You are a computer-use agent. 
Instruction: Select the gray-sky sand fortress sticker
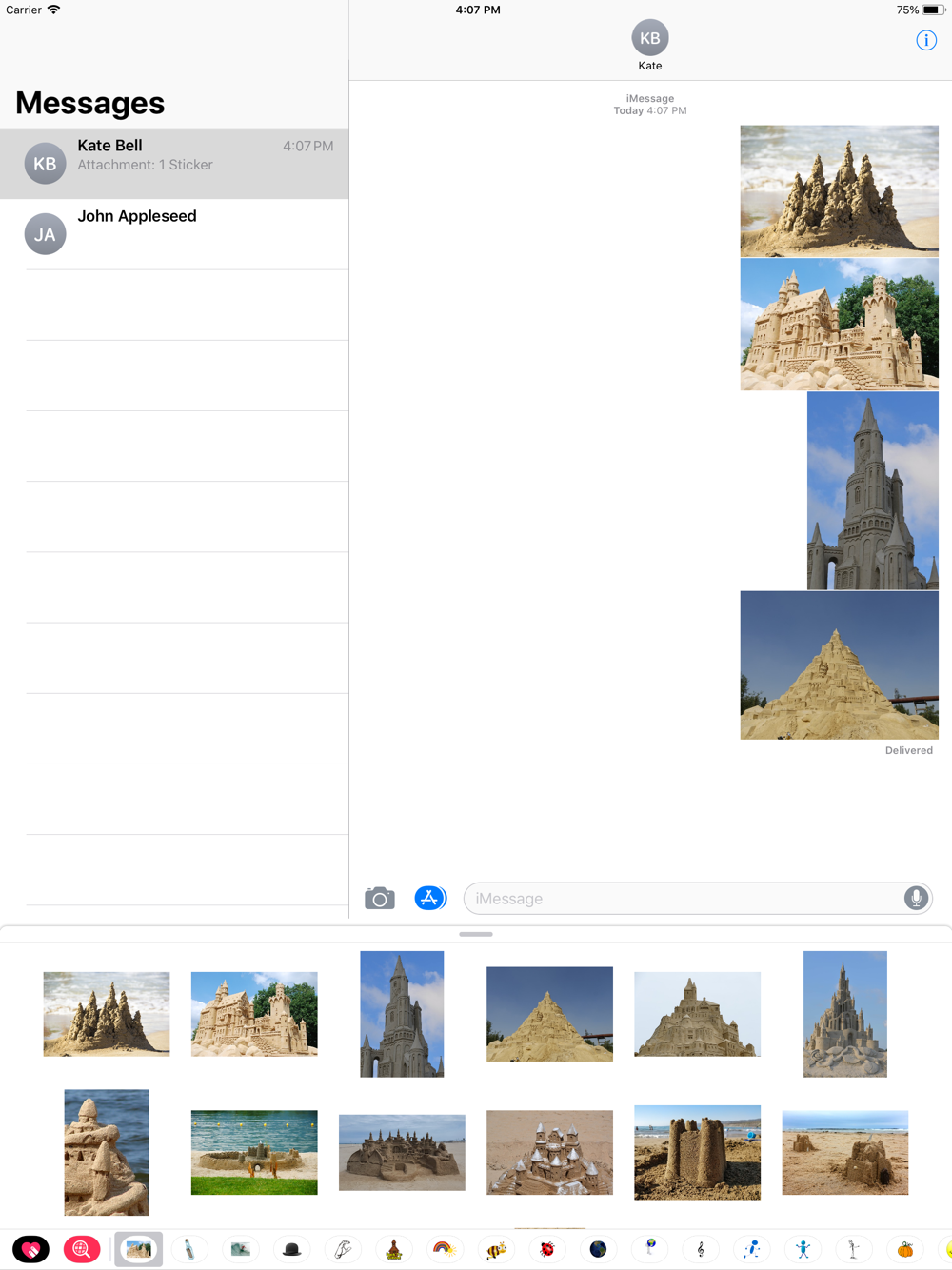[x=698, y=1014]
